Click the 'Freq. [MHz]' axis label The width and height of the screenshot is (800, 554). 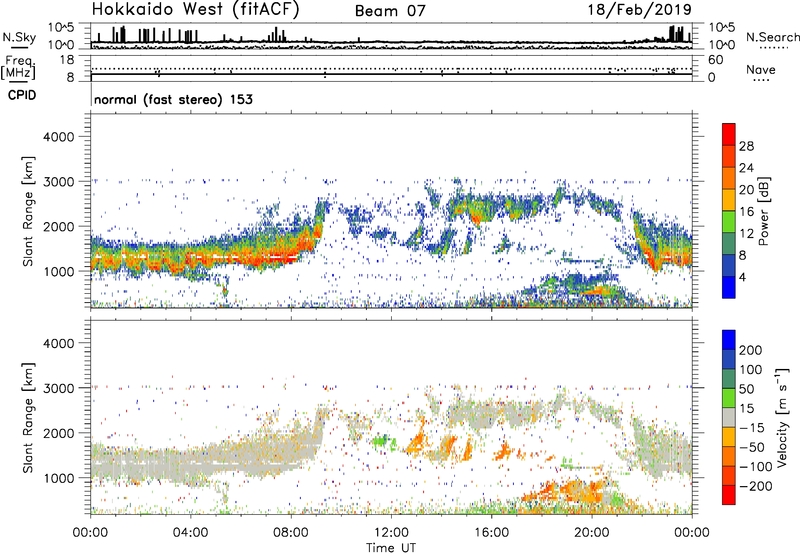[x=19, y=68]
